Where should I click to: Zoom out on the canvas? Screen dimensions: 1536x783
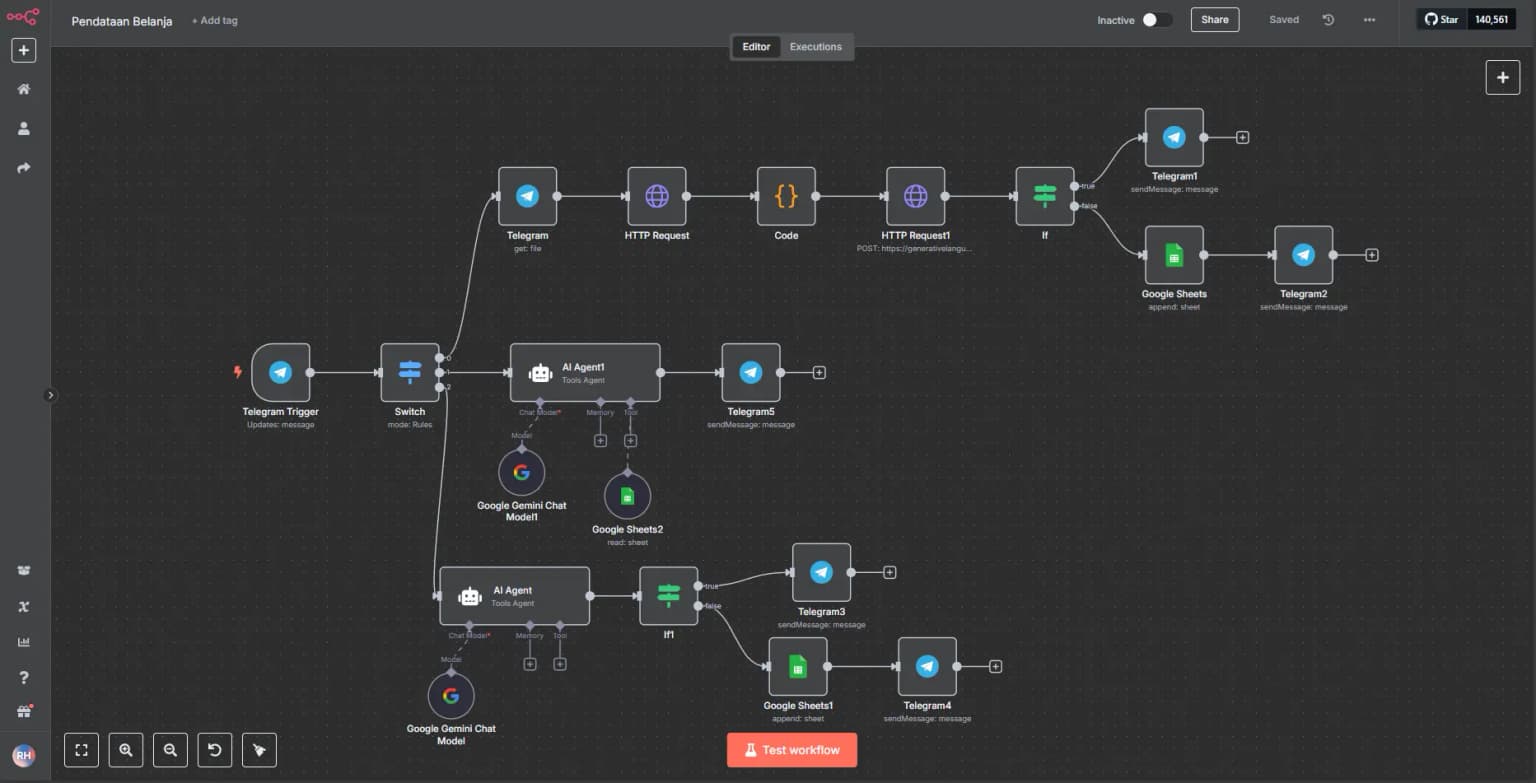coord(170,750)
